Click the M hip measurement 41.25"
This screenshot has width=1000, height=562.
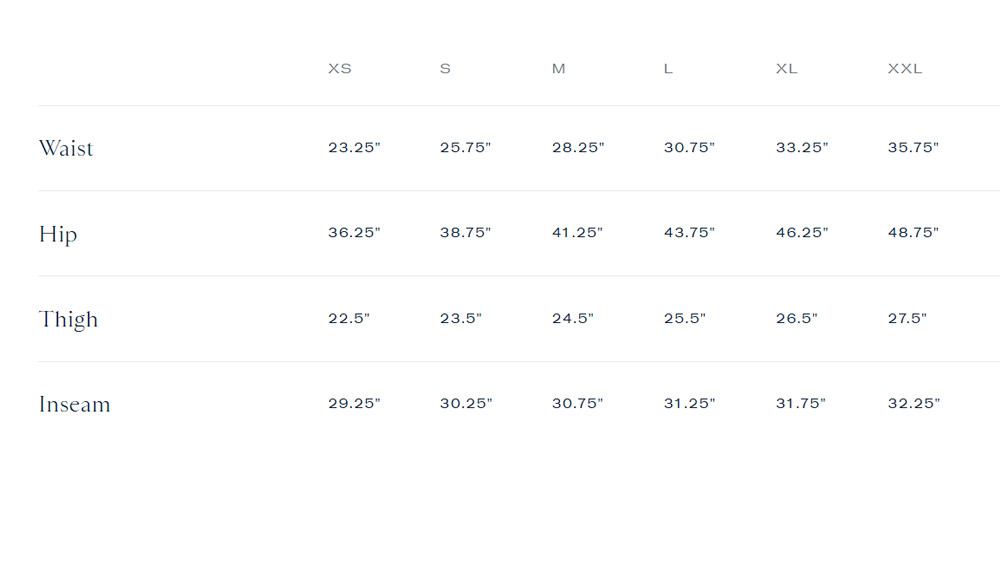coord(577,233)
